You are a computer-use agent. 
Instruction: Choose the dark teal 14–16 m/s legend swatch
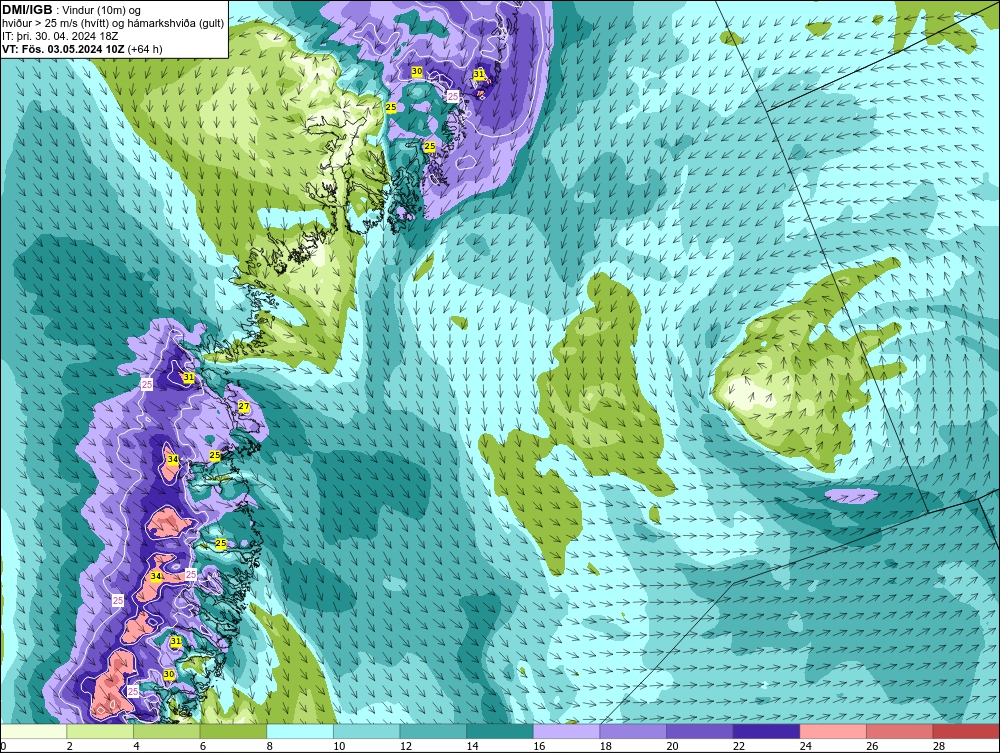click(500, 731)
